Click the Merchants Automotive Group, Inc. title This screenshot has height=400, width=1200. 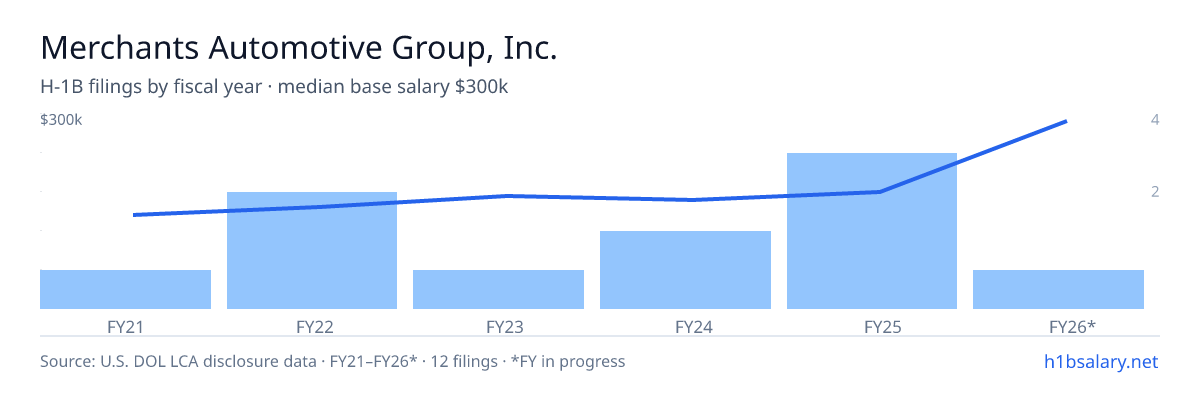(298, 48)
